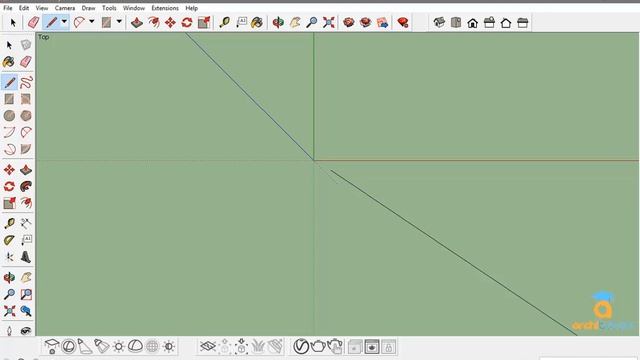
Task: Open the Help menu
Action: coord(191,8)
